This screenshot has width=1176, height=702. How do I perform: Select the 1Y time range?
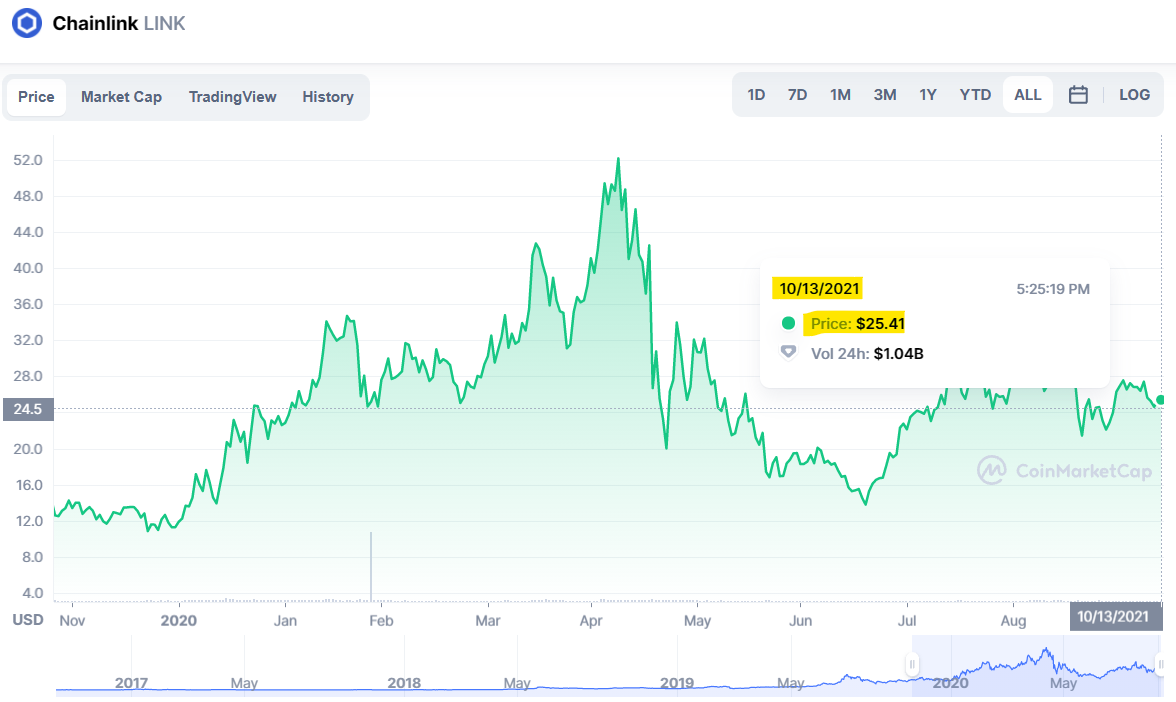pos(928,94)
